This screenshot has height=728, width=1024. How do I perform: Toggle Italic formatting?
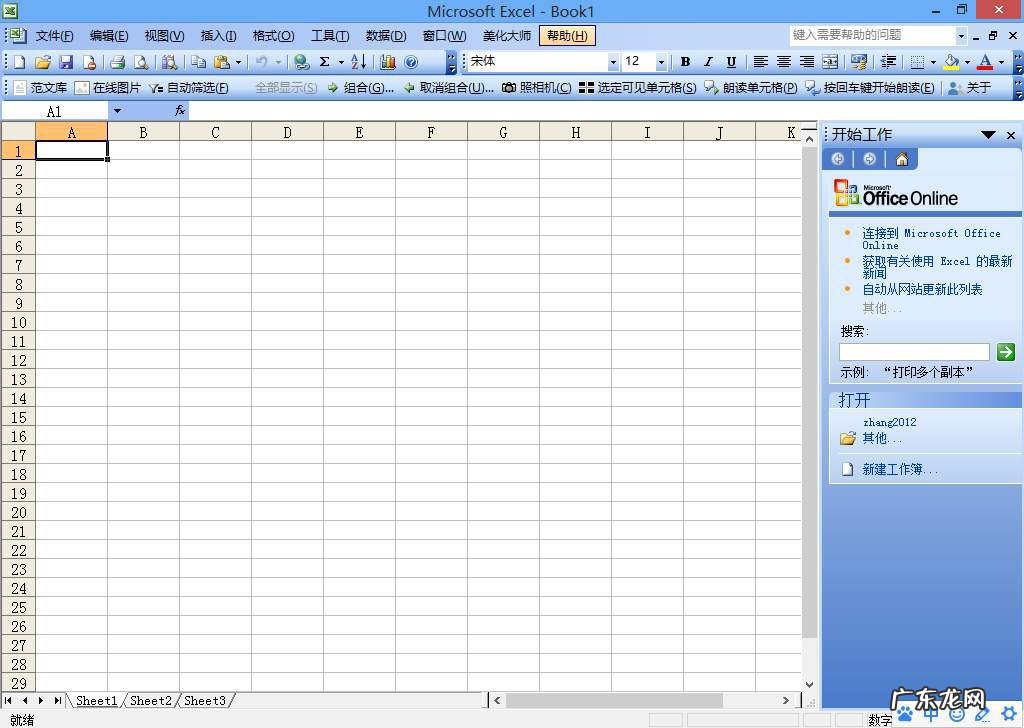tap(708, 62)
